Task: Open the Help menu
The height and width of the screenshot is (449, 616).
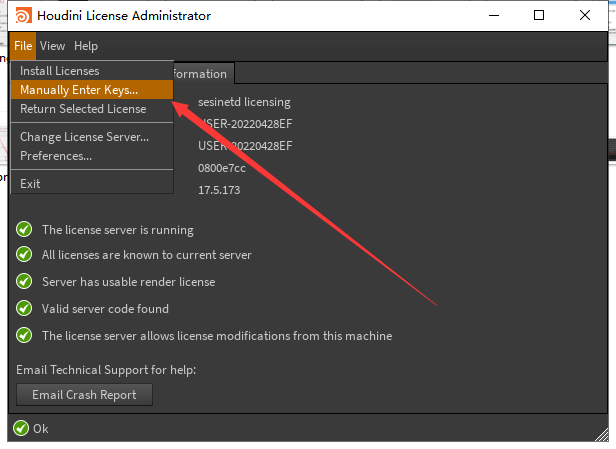Action: pyautogui.click(x=86, y=46)
